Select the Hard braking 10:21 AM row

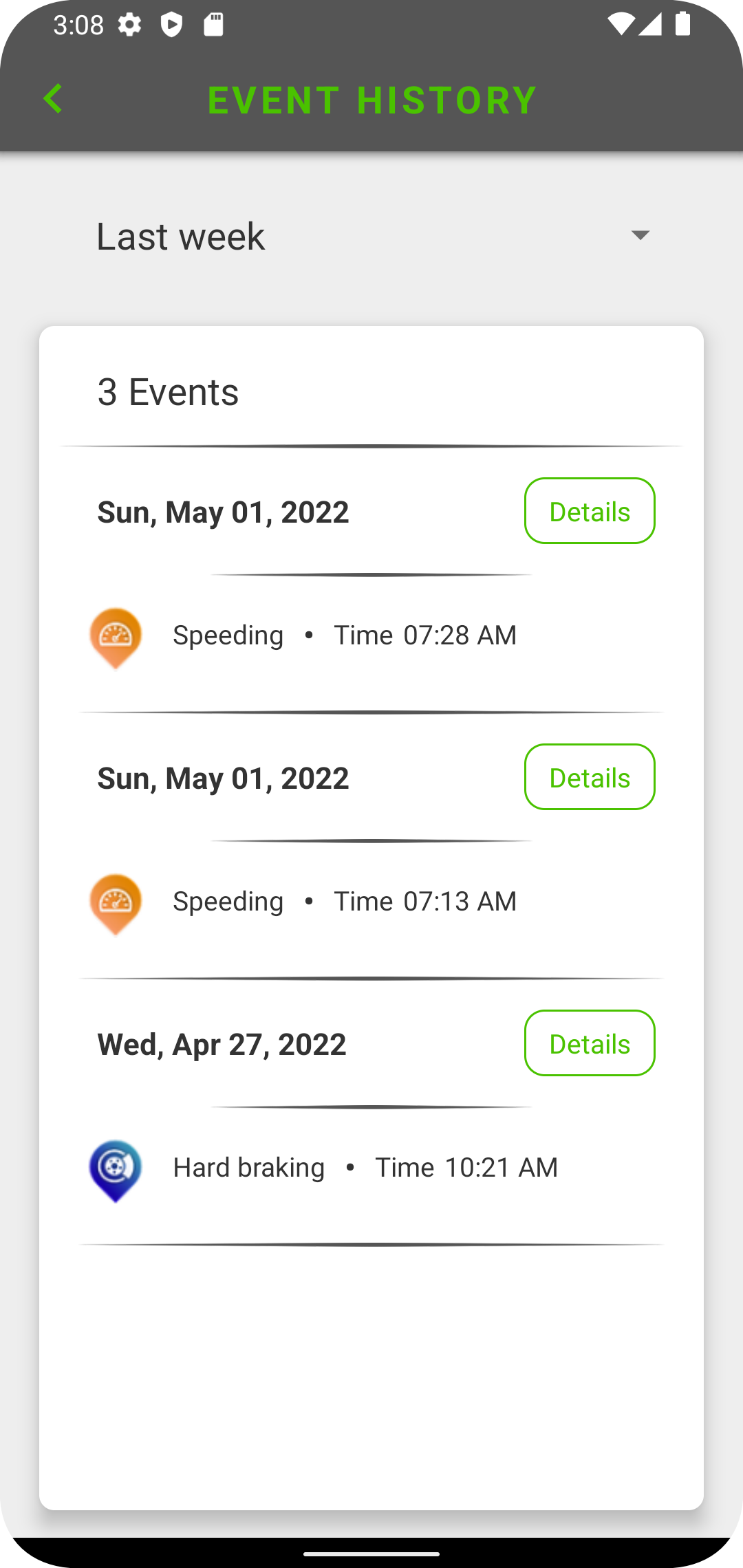pyautogui.click(x=365, y=1167)
